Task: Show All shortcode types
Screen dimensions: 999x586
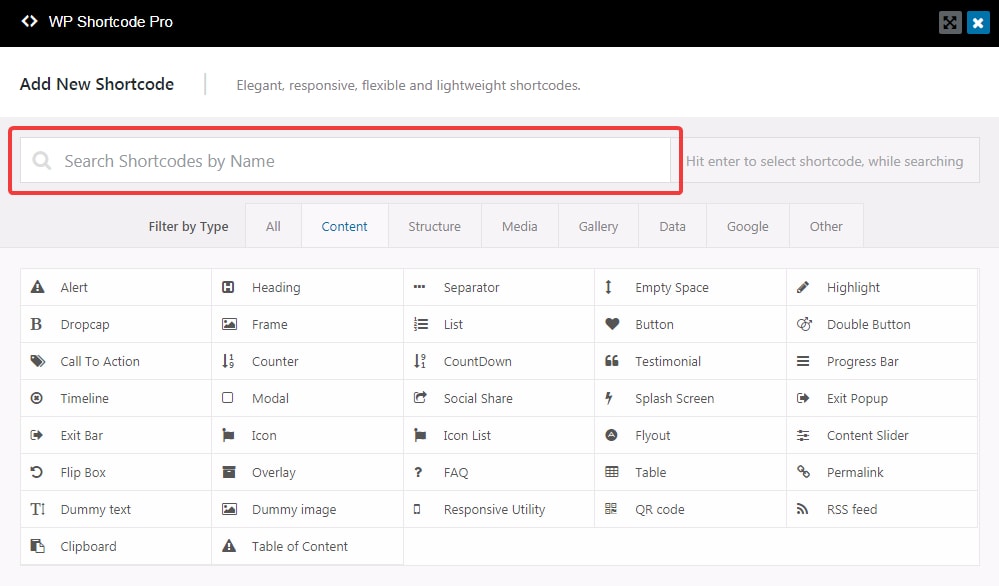Action: pos(273,226)
